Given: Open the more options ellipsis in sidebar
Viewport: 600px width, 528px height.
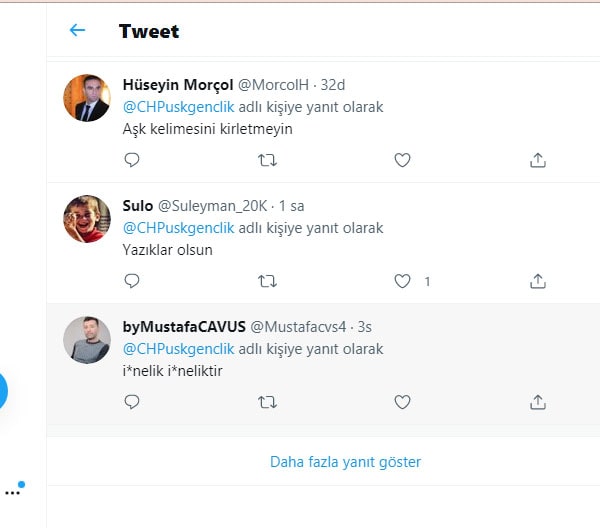Looking at the screenshot, I should click(x=12, y=492).
